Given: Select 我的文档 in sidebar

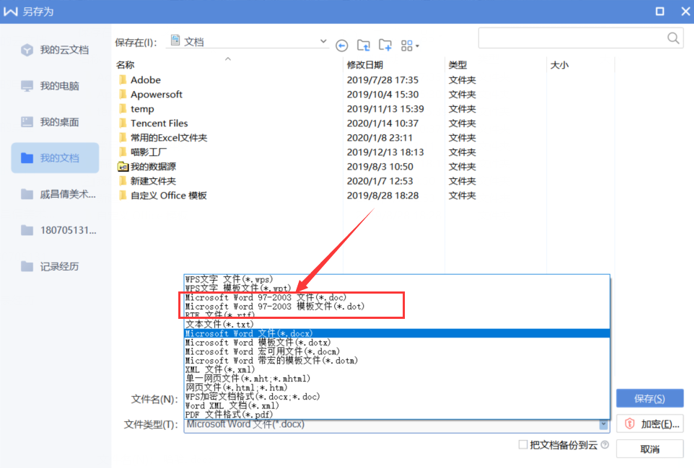Looking at the screenshot, I should 55,158.
